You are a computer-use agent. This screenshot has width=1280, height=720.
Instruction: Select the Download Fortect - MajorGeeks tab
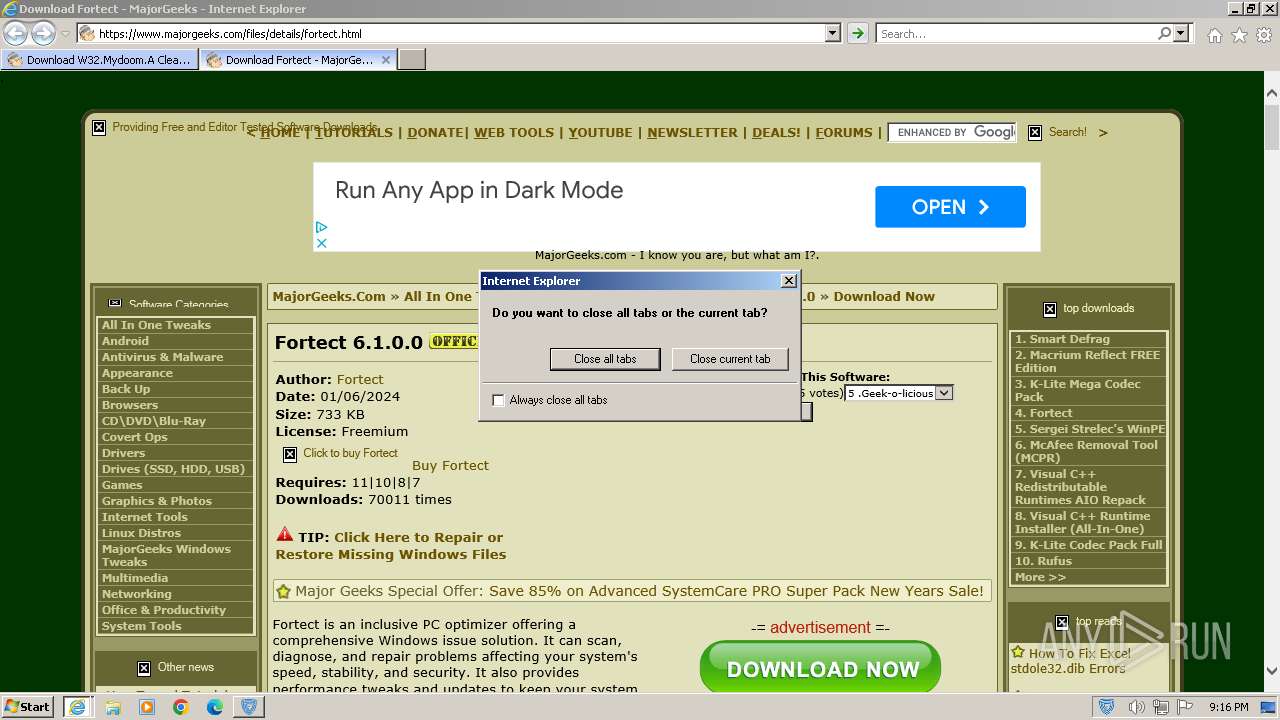pyautogui.click(x=298, y=60)
